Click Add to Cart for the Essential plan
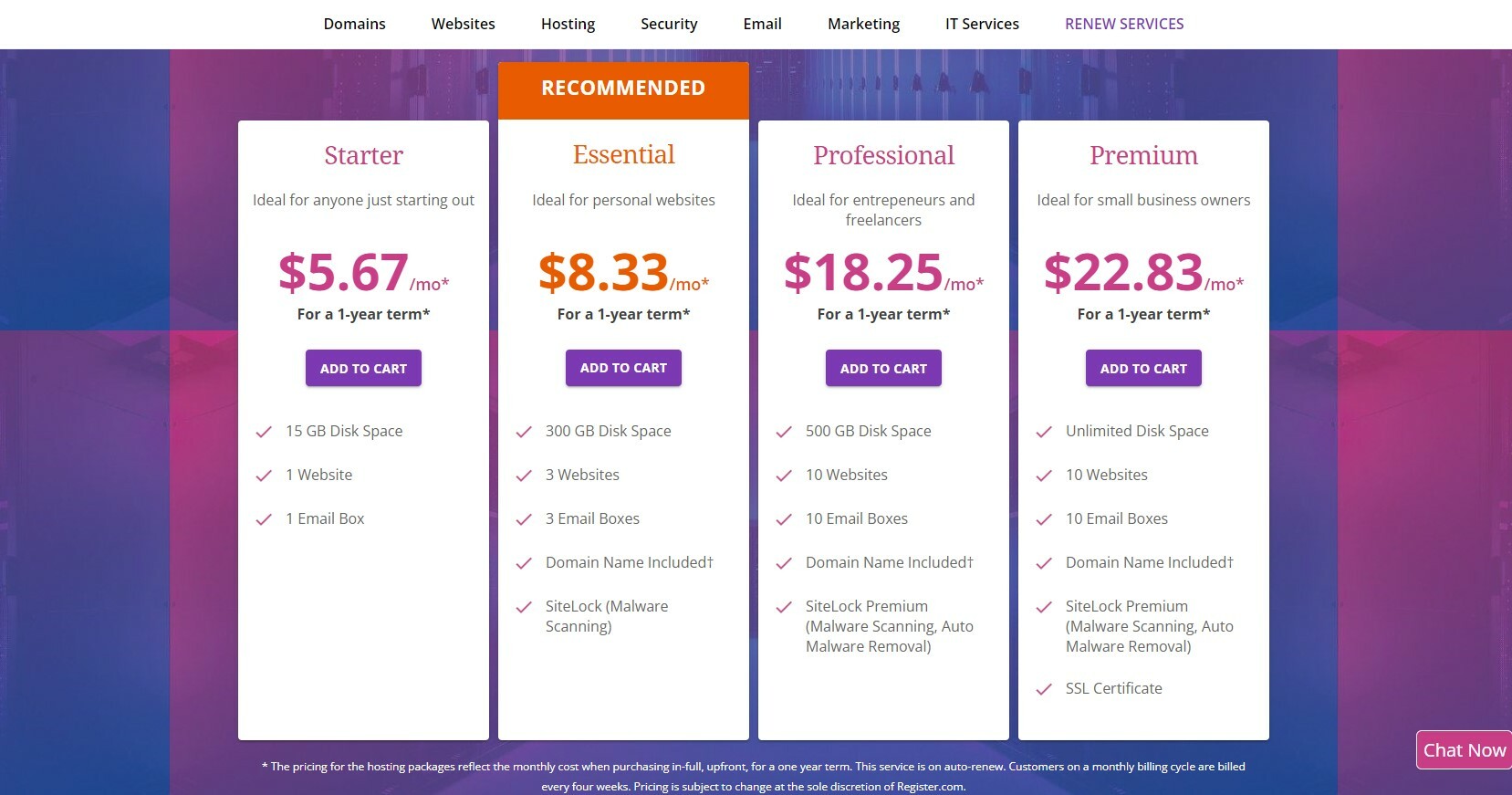 click(623, 368)
